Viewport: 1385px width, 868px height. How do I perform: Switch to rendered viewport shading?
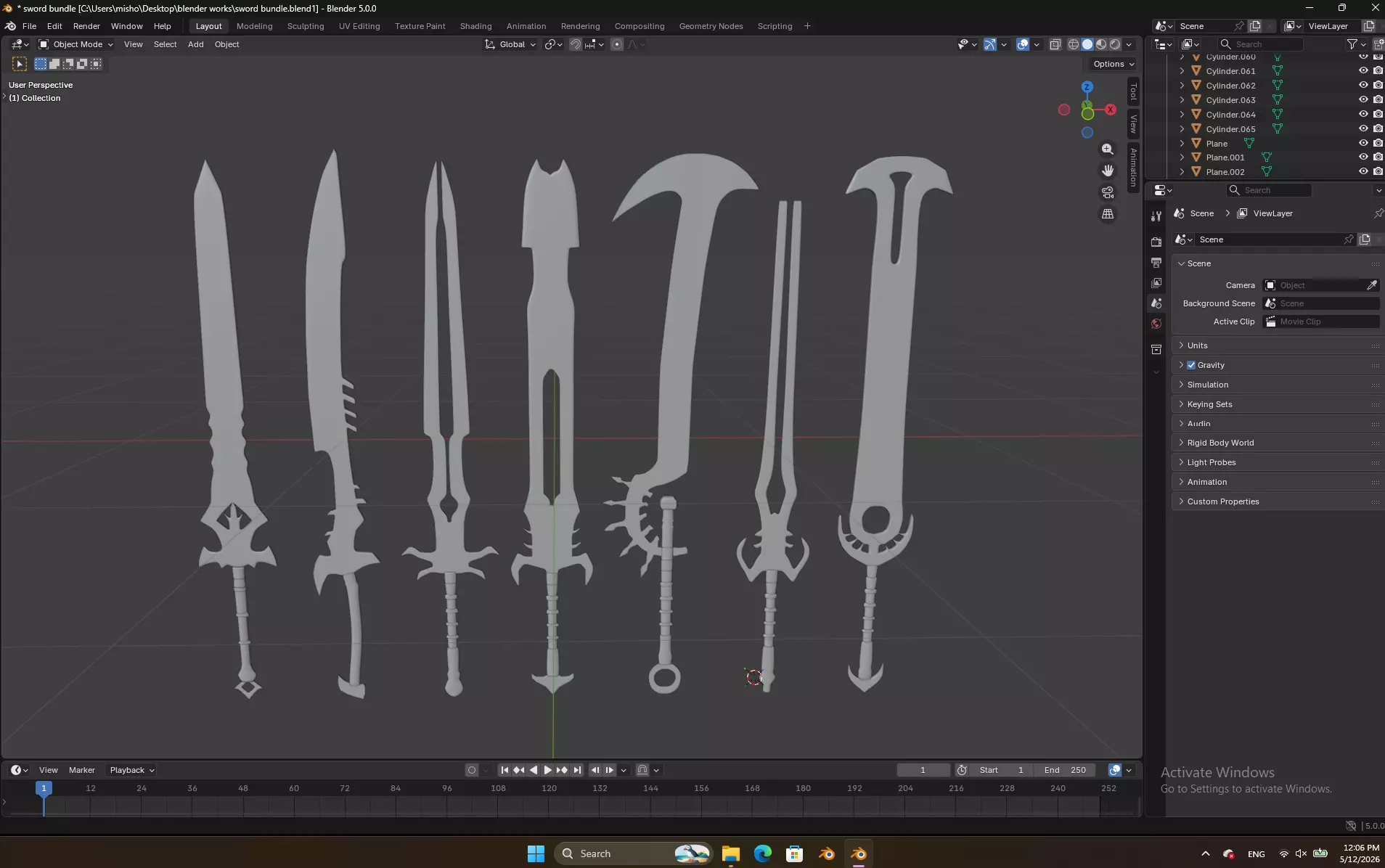[1115, 44]
